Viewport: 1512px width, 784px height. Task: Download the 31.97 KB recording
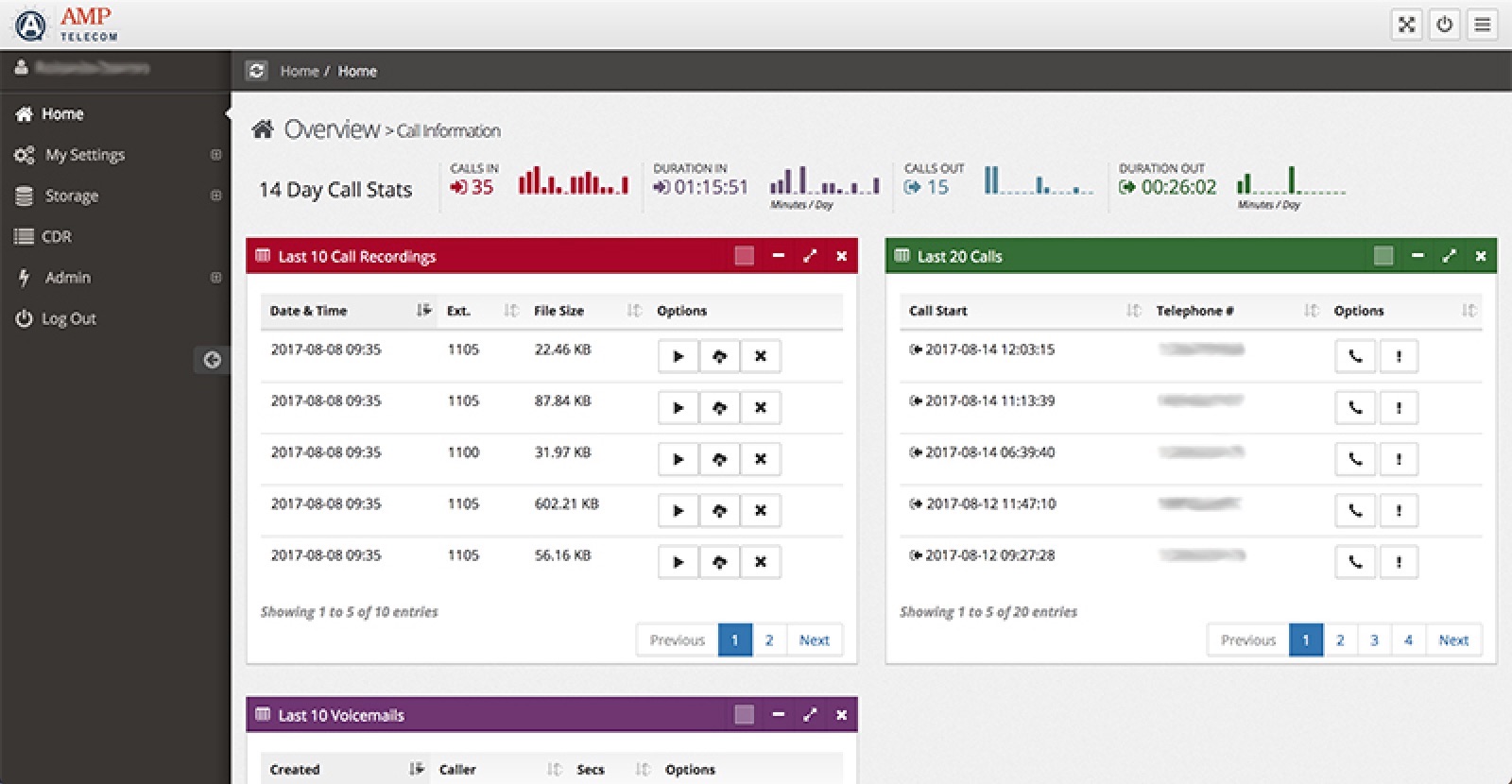(x=719, y=459)
